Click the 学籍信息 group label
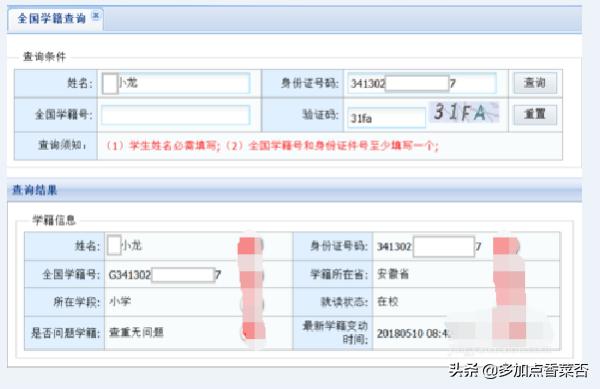The width and height of the screenshot is (600, 389). (54, 220)
